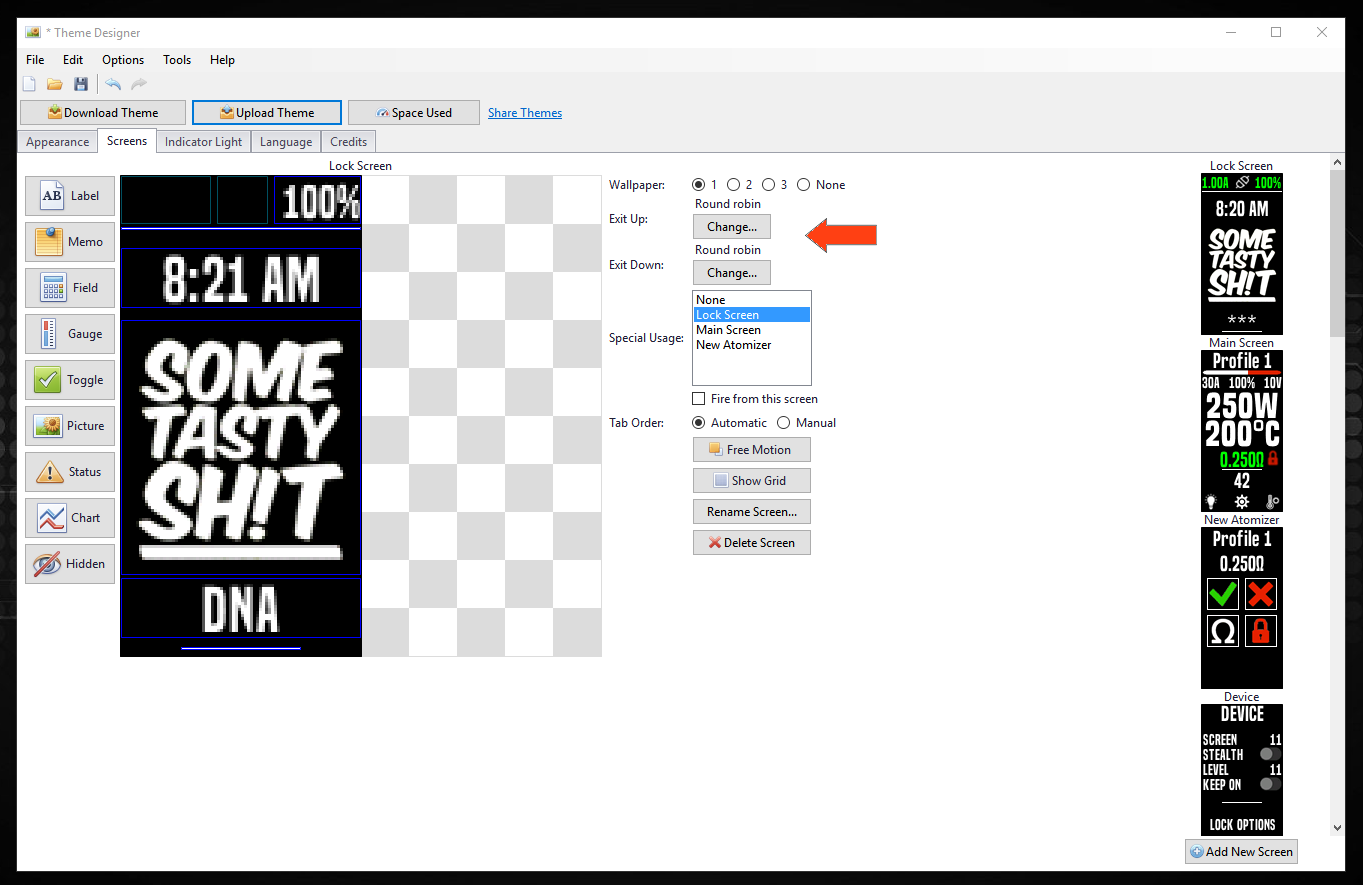
Task: Enable Fire from this screen checkbox
Action: (x=699, y=399)
